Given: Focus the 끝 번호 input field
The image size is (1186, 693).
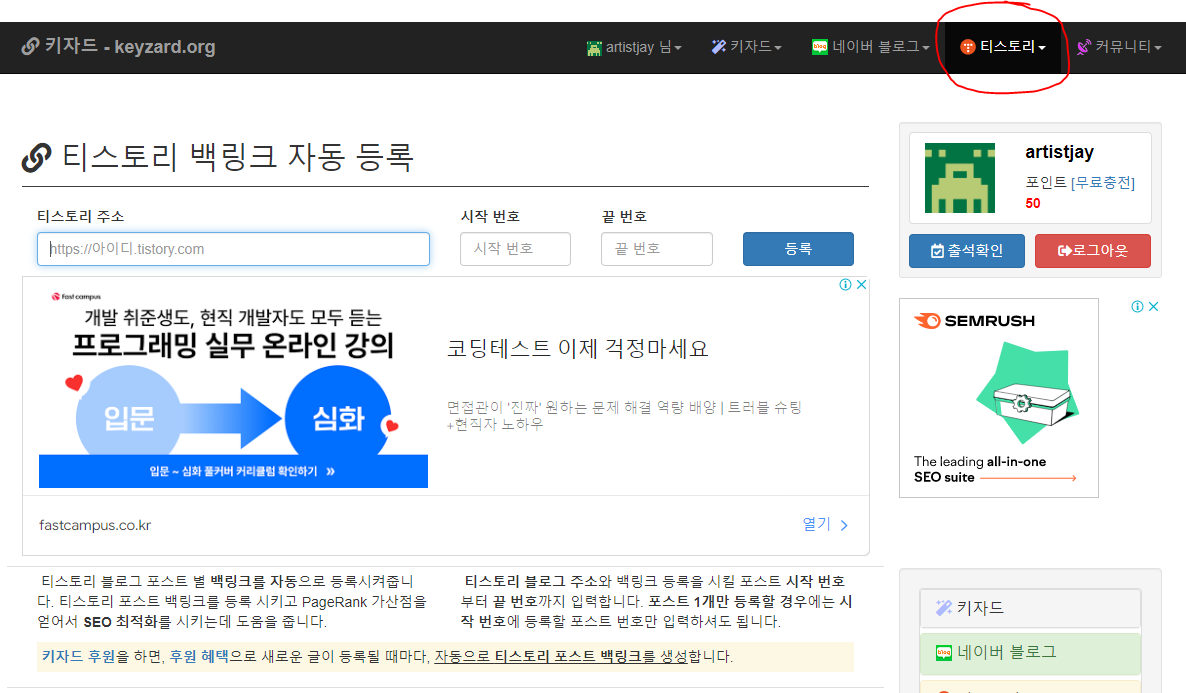Looking at the screenshot, I should [x=657, y=249].
